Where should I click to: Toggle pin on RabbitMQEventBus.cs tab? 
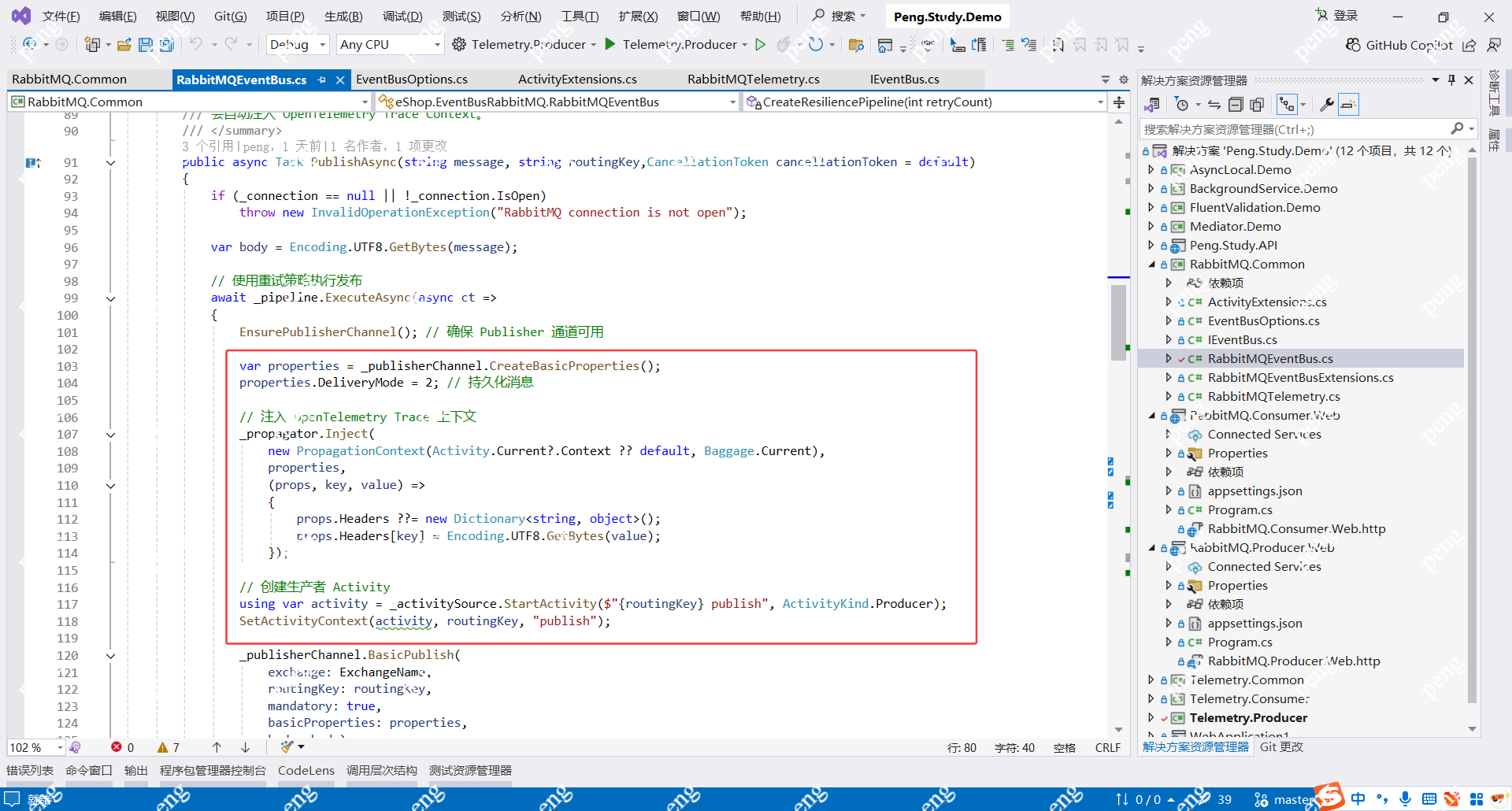pyautogui.click(x=321, y=80)
